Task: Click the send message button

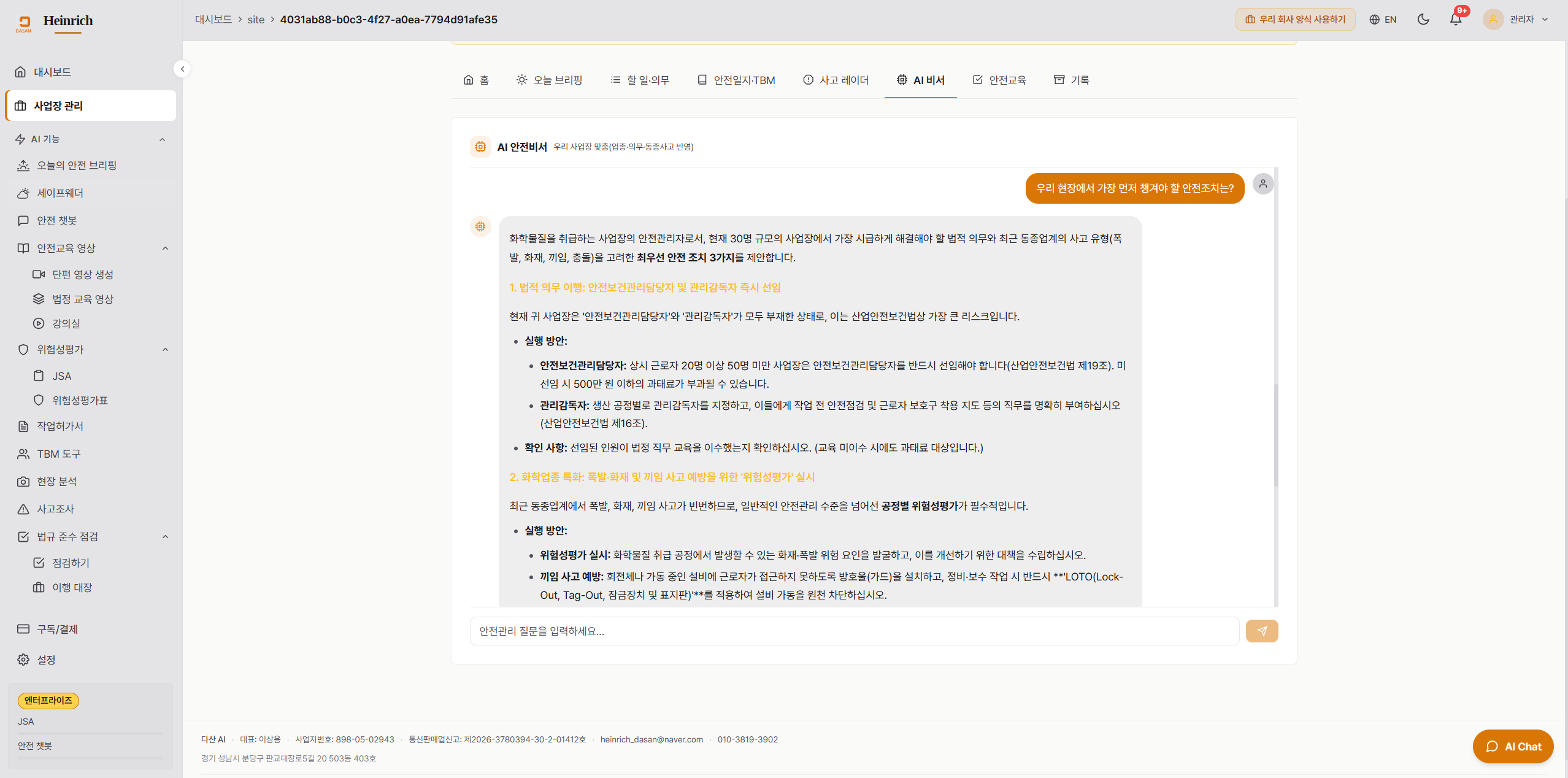Action: pos(1262,631)
